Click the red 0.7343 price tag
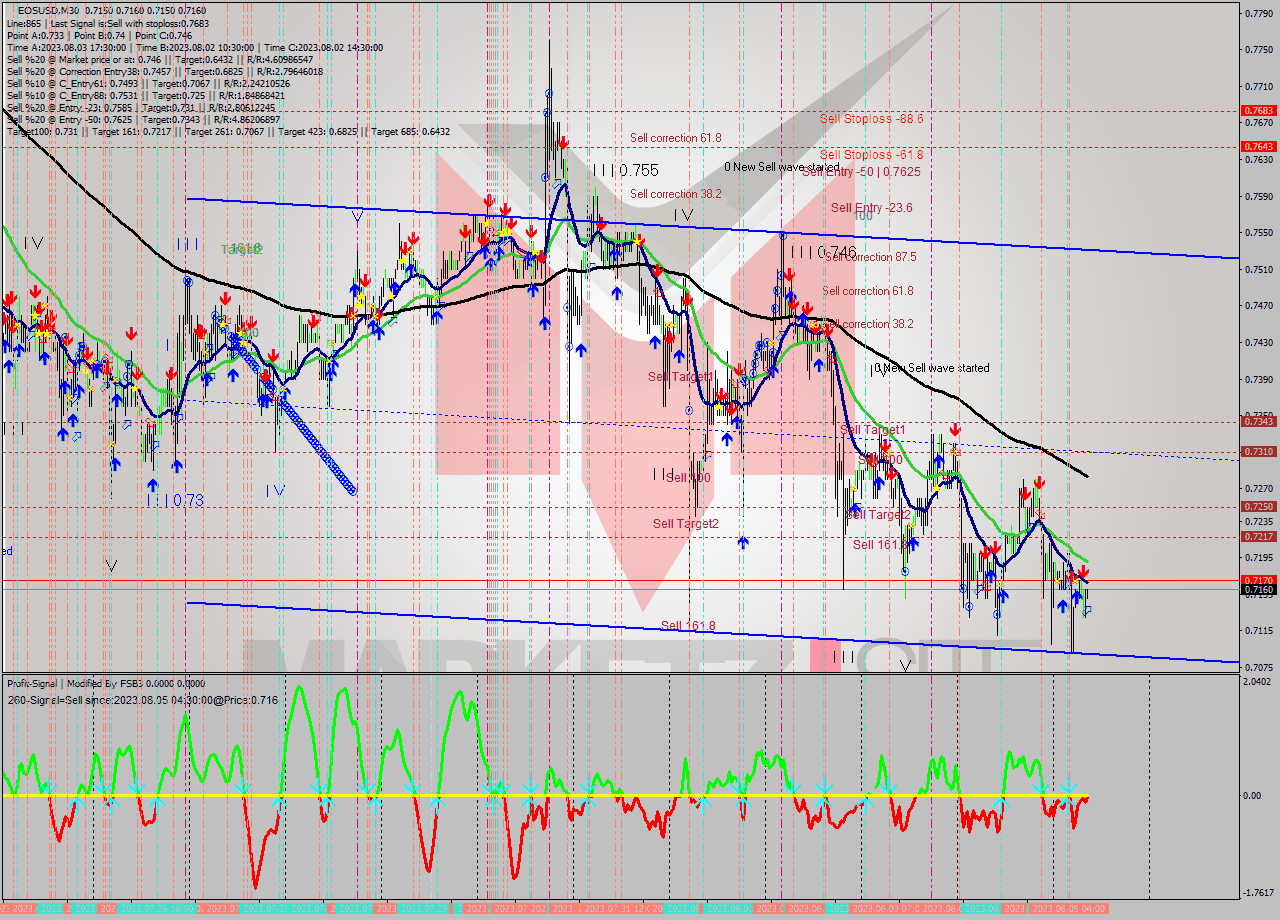Screen dimensions: 1280x920 (1257, 421)
